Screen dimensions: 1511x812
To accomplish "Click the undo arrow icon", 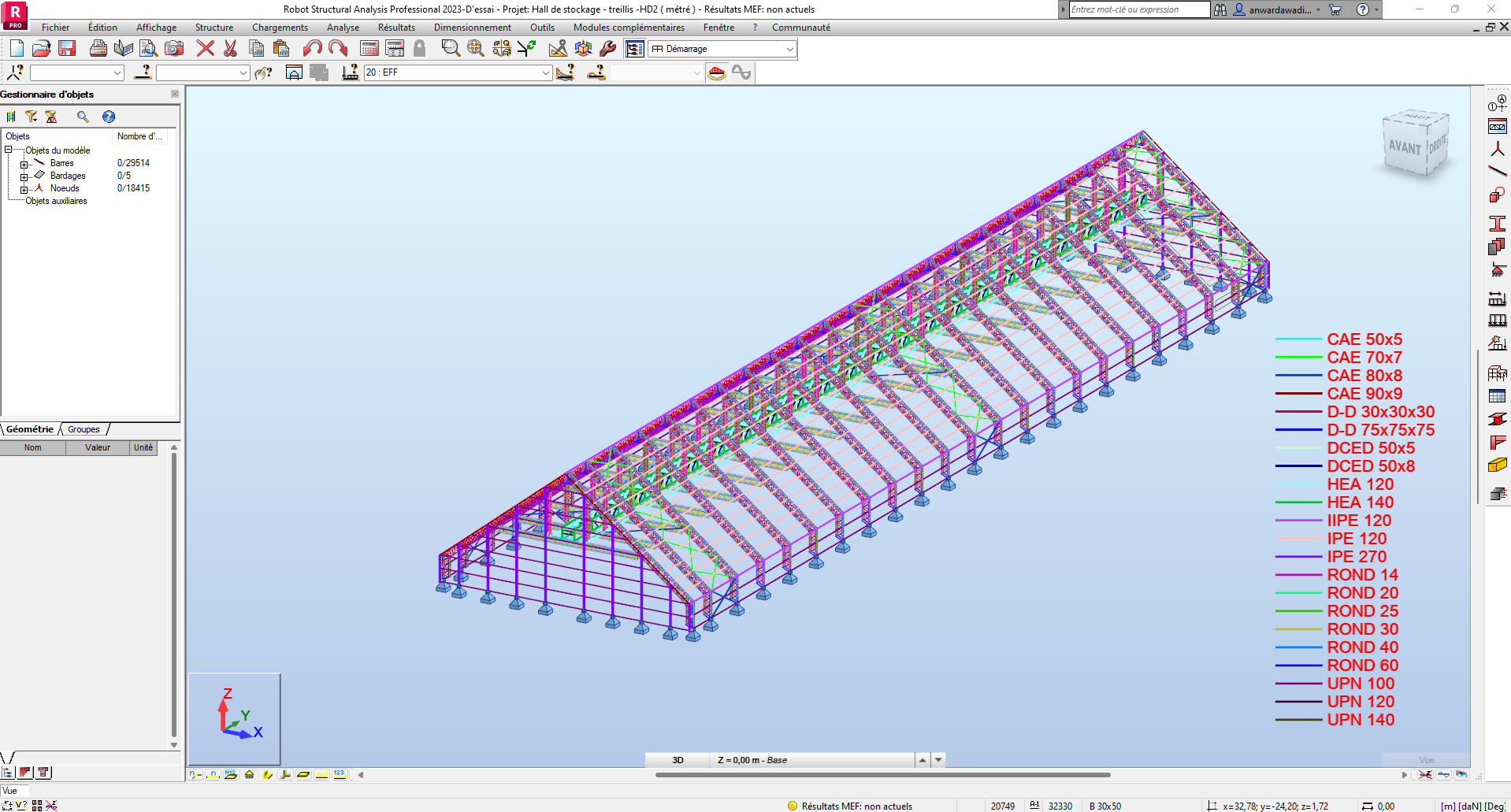I will (312, 49).
